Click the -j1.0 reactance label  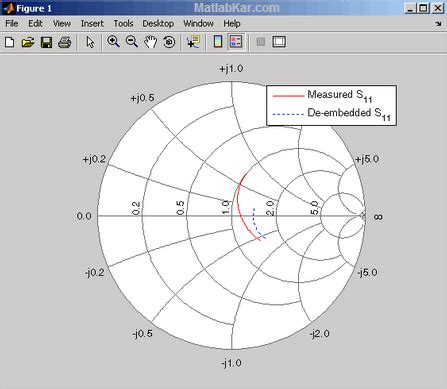[231, 363]
